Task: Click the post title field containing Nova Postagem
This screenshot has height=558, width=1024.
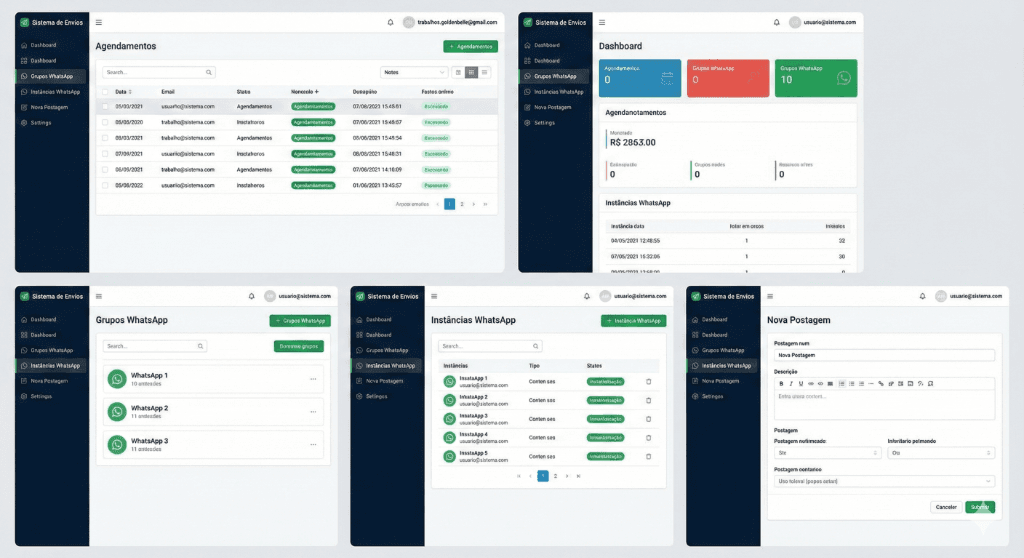Action: pyautogui.click(x=884, y=355)
